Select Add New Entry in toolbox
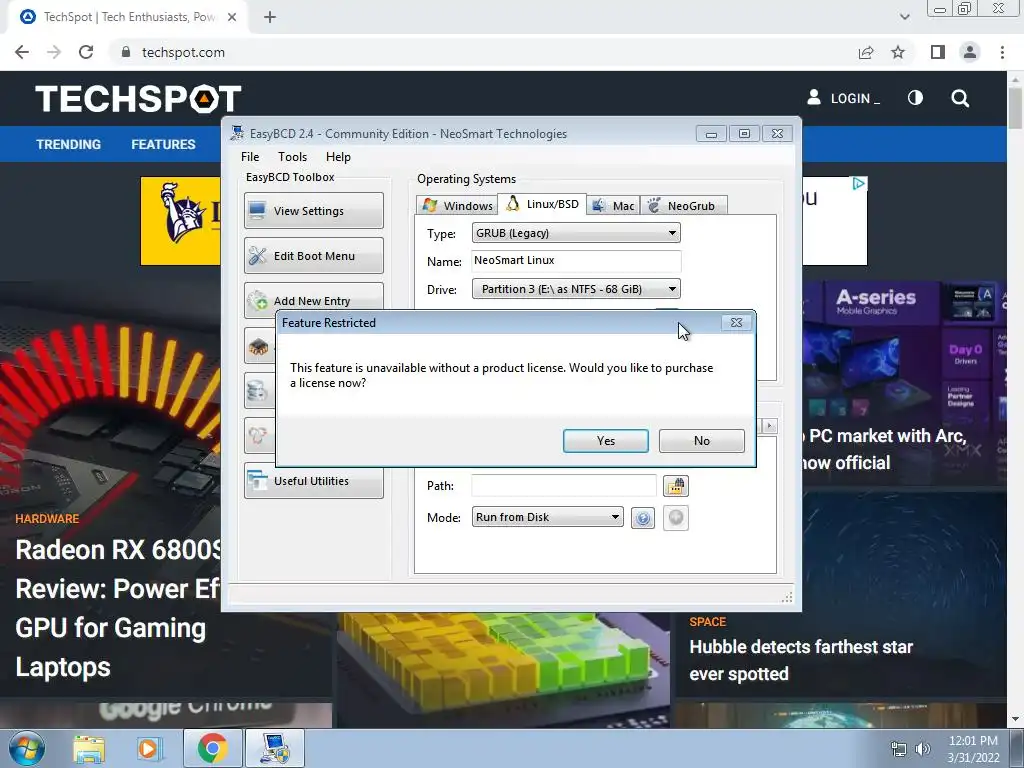 (x=313, y=300)
